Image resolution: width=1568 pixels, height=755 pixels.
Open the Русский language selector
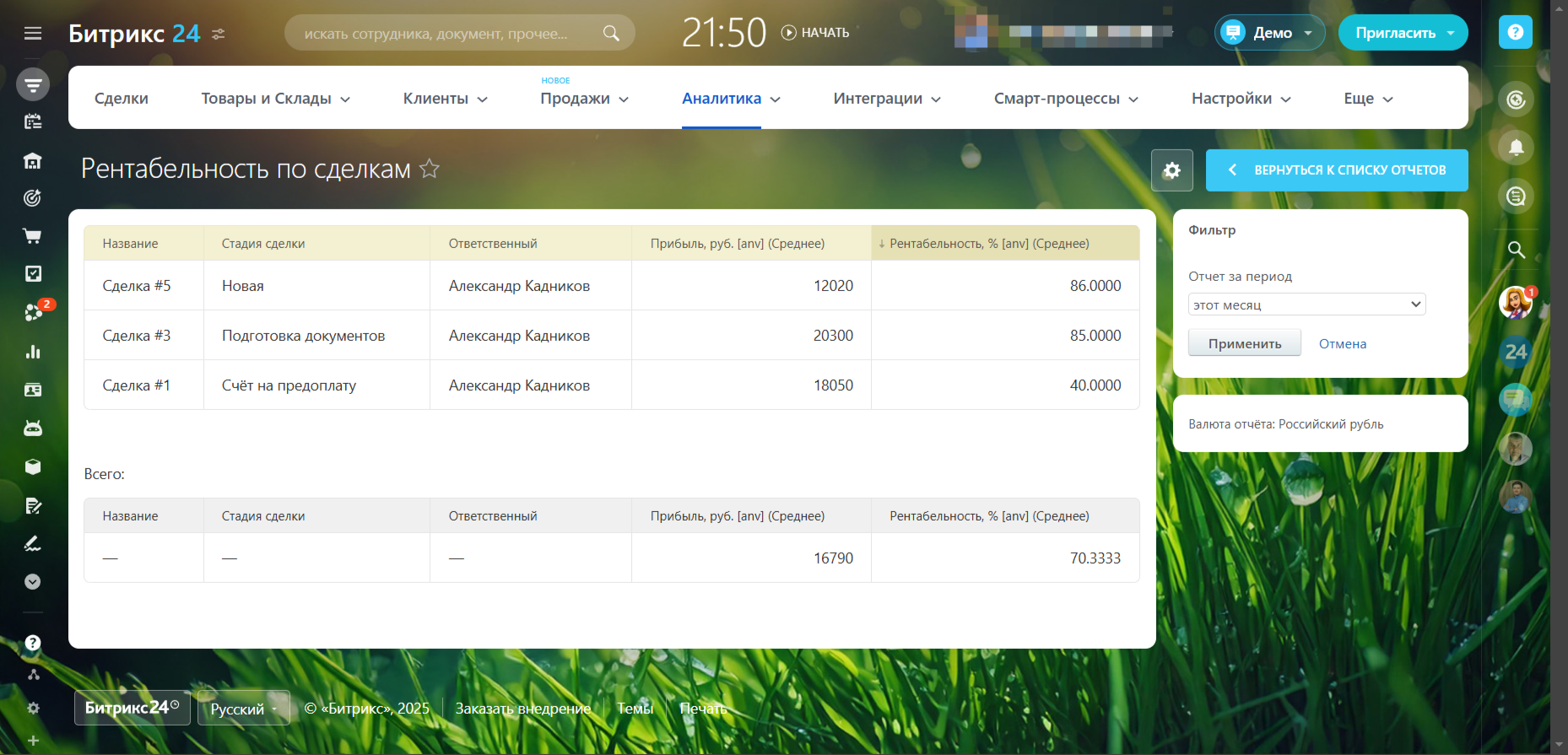[243, 709]
